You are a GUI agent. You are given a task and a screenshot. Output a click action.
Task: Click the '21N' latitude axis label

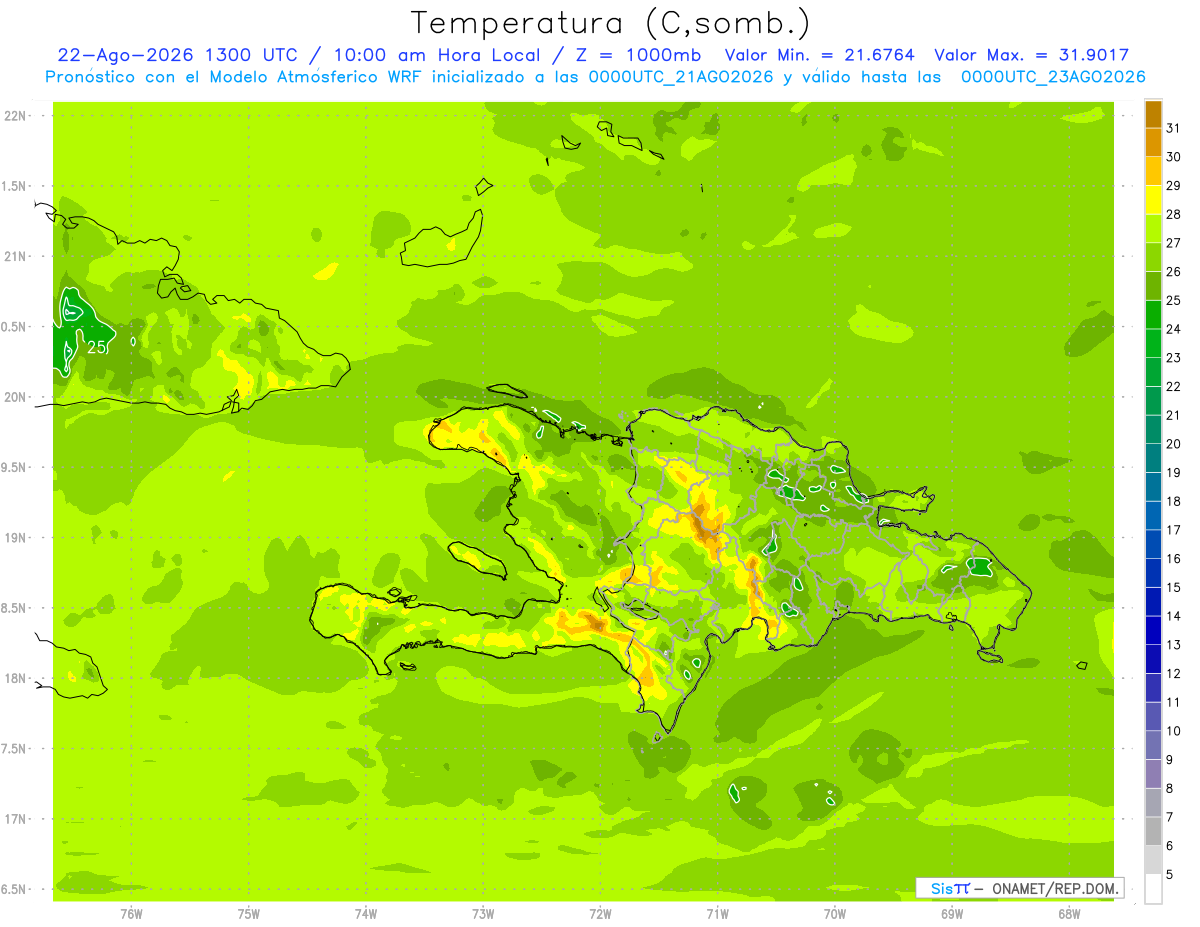point(14,256)
